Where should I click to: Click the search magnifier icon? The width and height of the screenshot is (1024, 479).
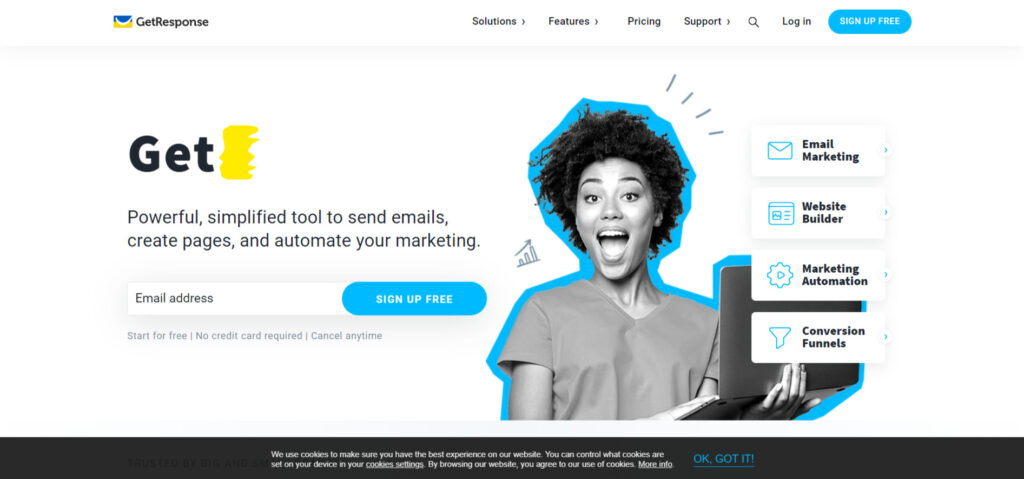pyautogui.click(x=753, y=22)
